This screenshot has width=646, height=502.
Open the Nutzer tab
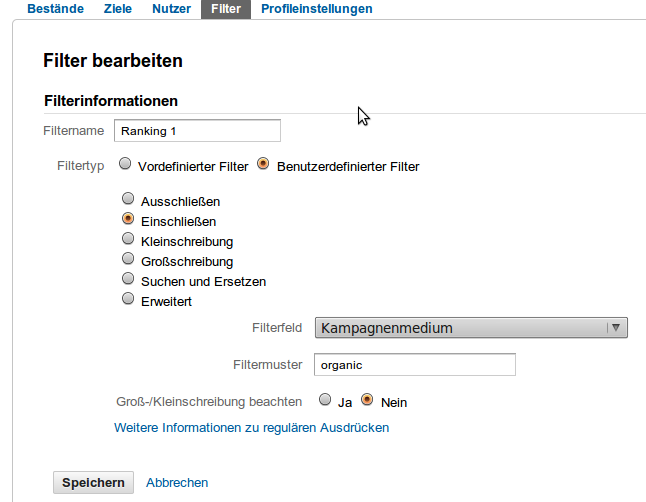click(171, 9)
